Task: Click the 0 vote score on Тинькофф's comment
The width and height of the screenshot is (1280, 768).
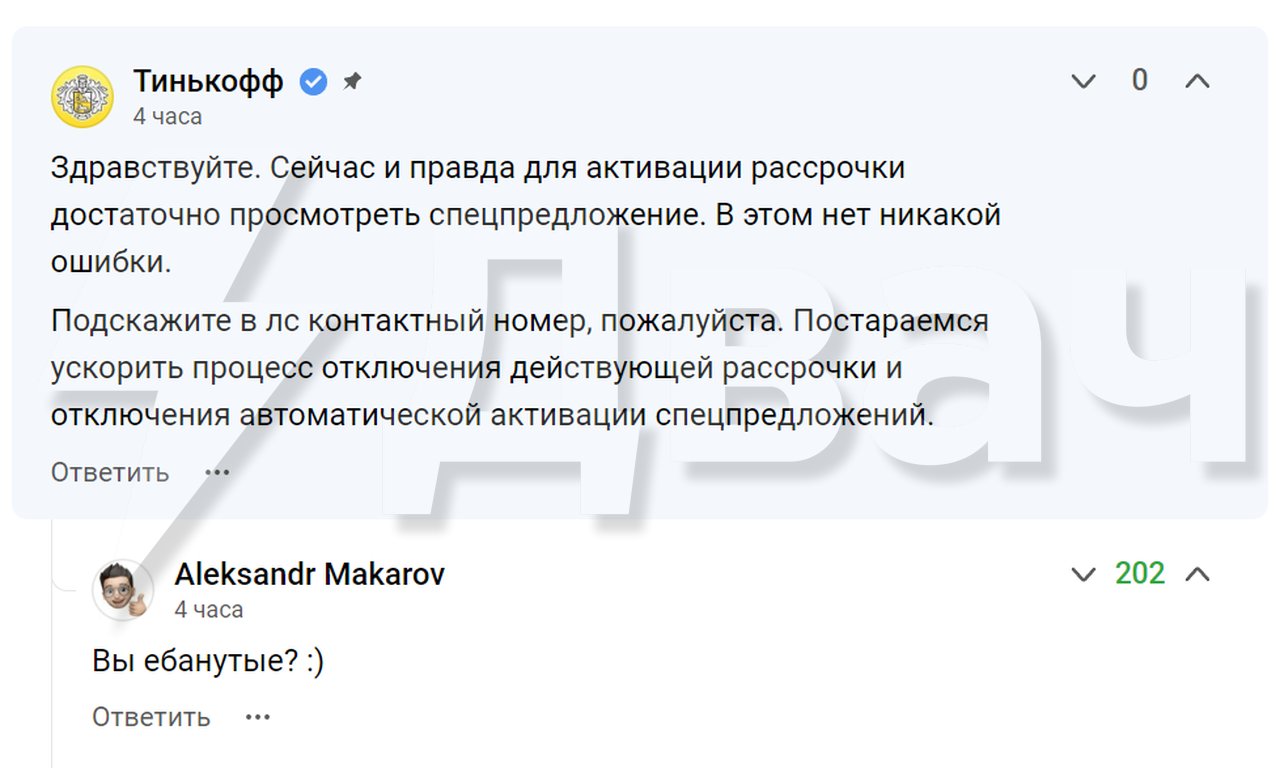Action: pyautogui.click(x=1140, y=81)
